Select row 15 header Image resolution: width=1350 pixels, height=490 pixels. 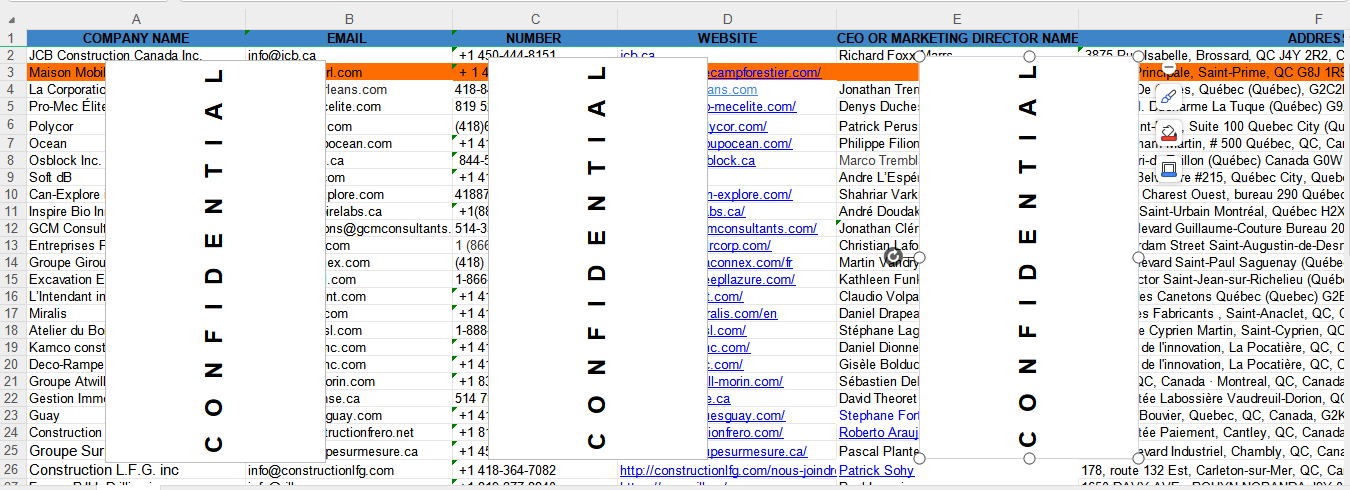pyautogui.click(x=13, y=280)
